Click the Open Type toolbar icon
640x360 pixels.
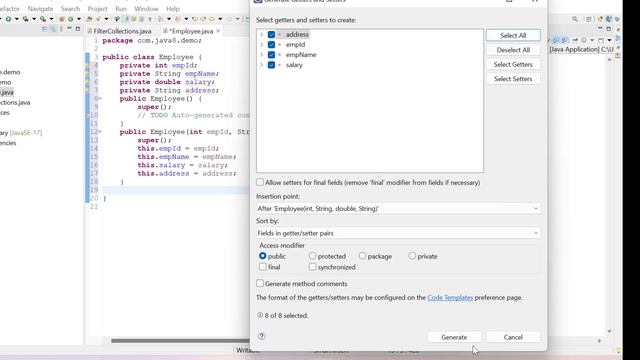89,19
